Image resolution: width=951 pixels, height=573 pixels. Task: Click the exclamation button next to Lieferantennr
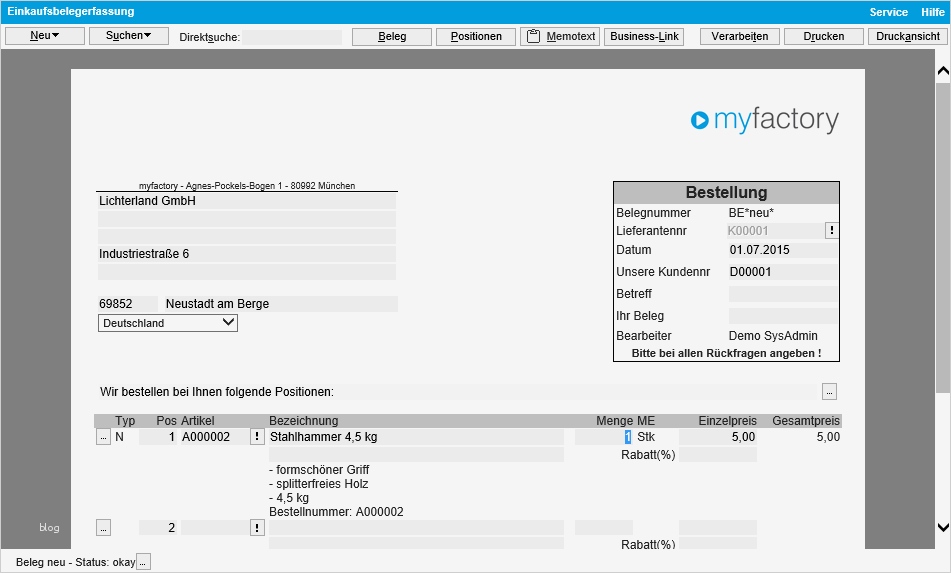[832, 230]
